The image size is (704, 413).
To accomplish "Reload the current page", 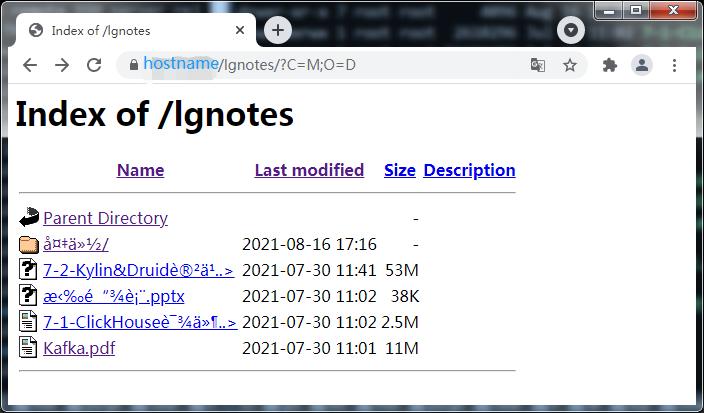I will [94, 65].
